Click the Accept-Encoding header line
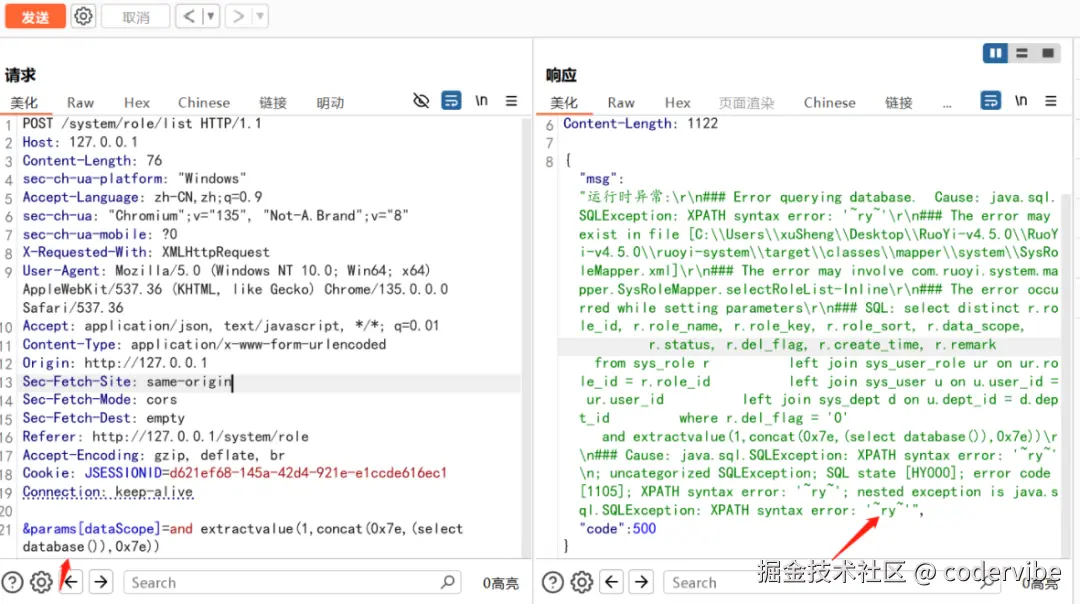Image resolution: width=1080 pixels, height=604 pixels. click(154, 455)
